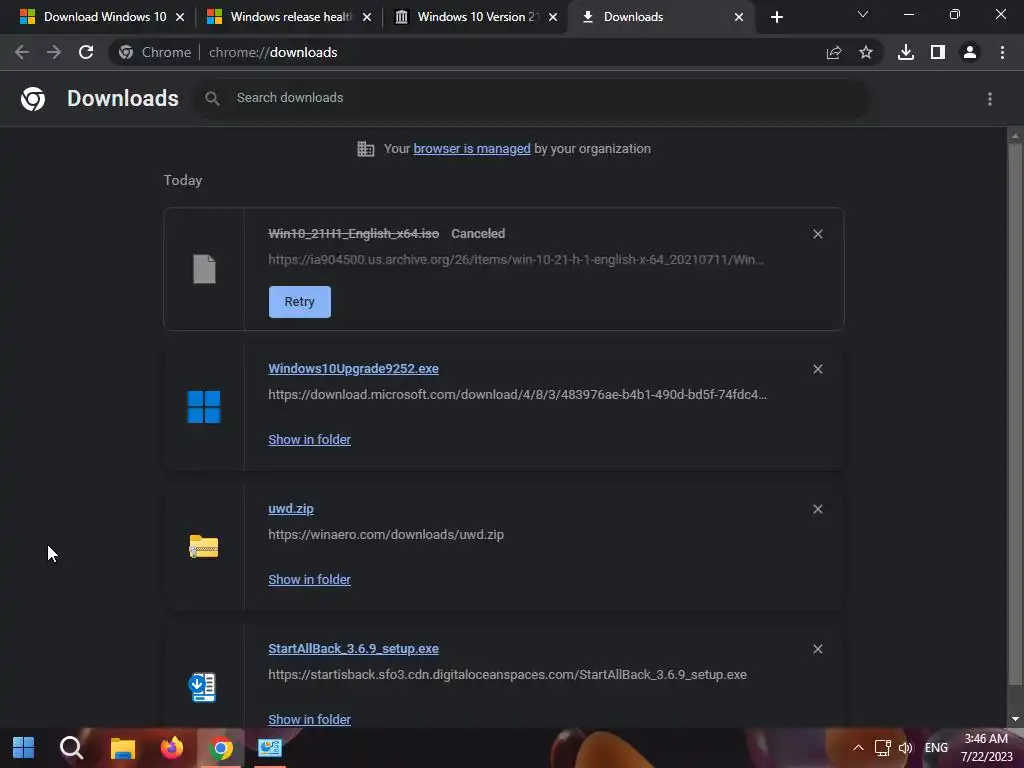Open taskbar Search
This screenshot has width=1024, height=768.
[71, 748]
